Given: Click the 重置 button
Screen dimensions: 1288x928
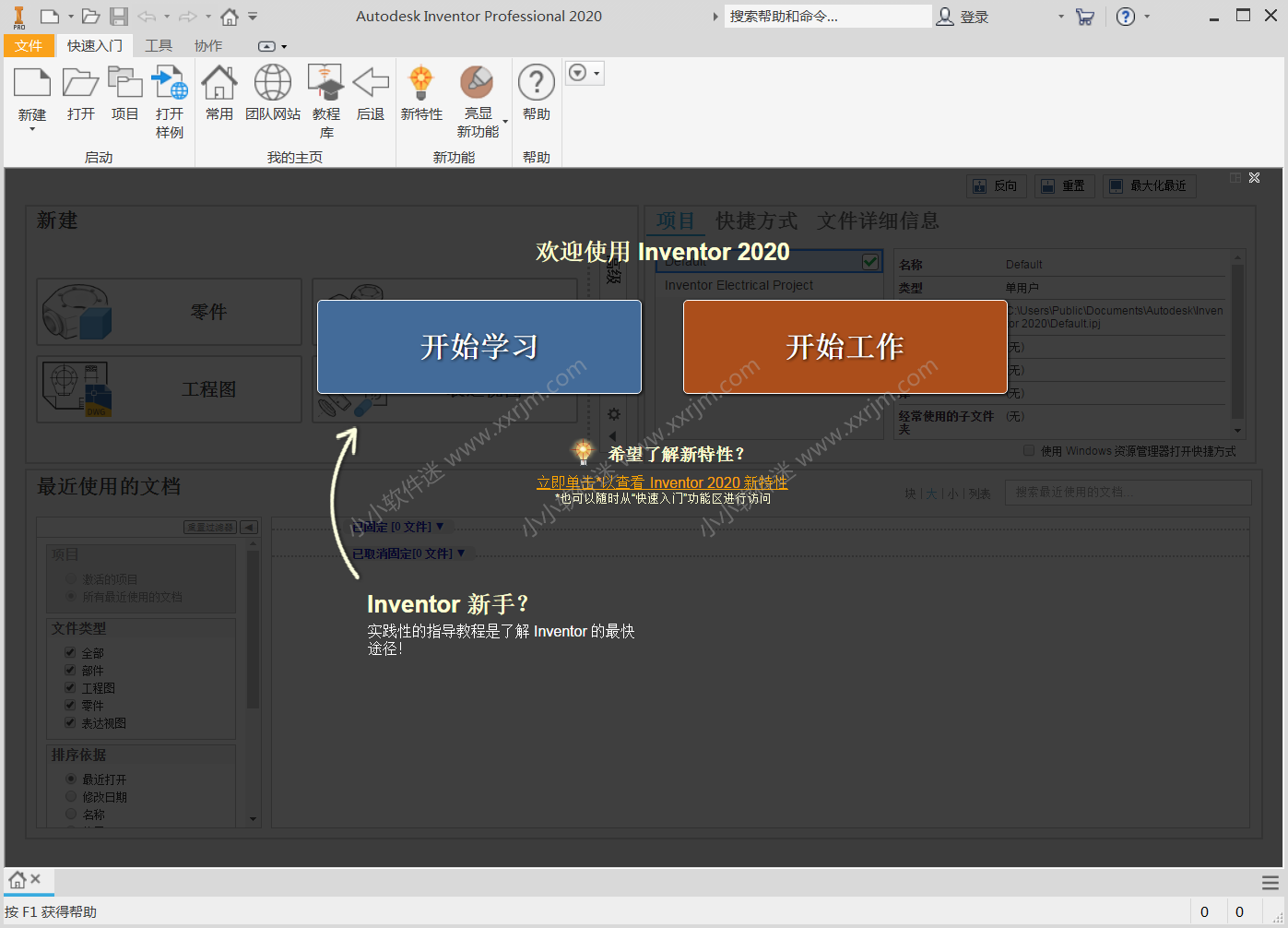Looking at the screenshot, I should (x=1064, y=185).
